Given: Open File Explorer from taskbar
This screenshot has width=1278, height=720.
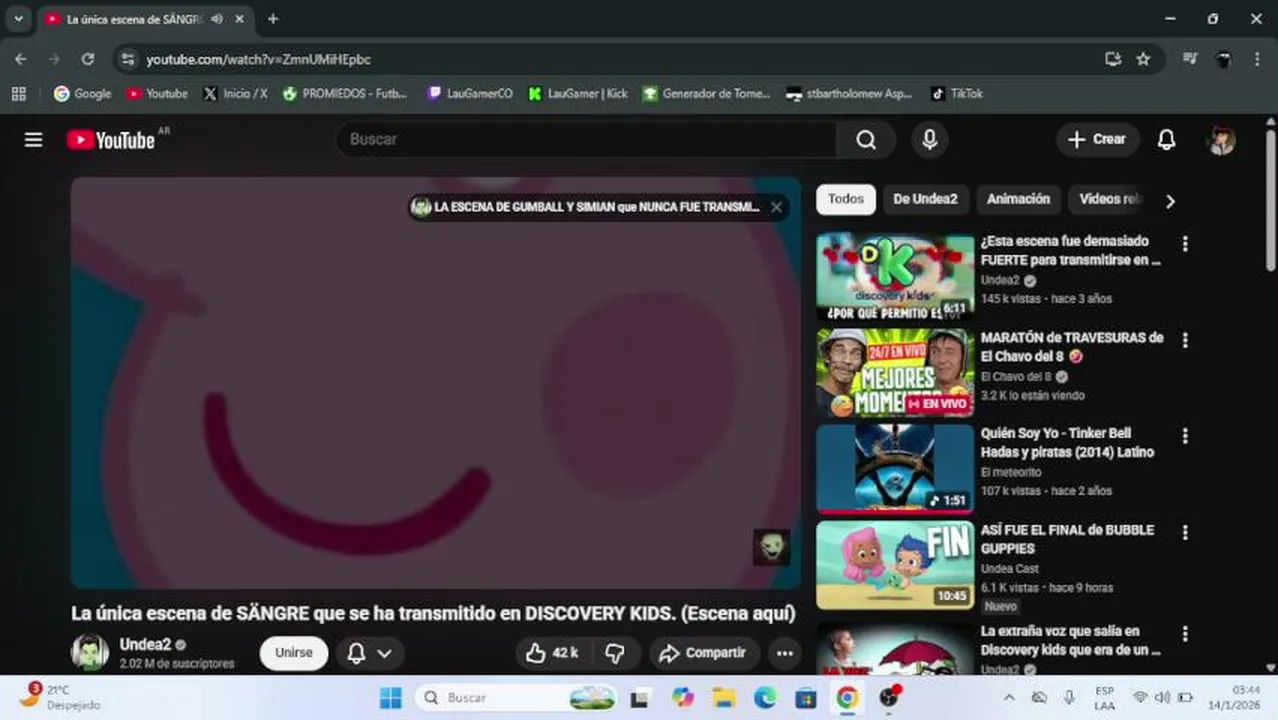Looking at the screenshot, I should pos(723,697).
